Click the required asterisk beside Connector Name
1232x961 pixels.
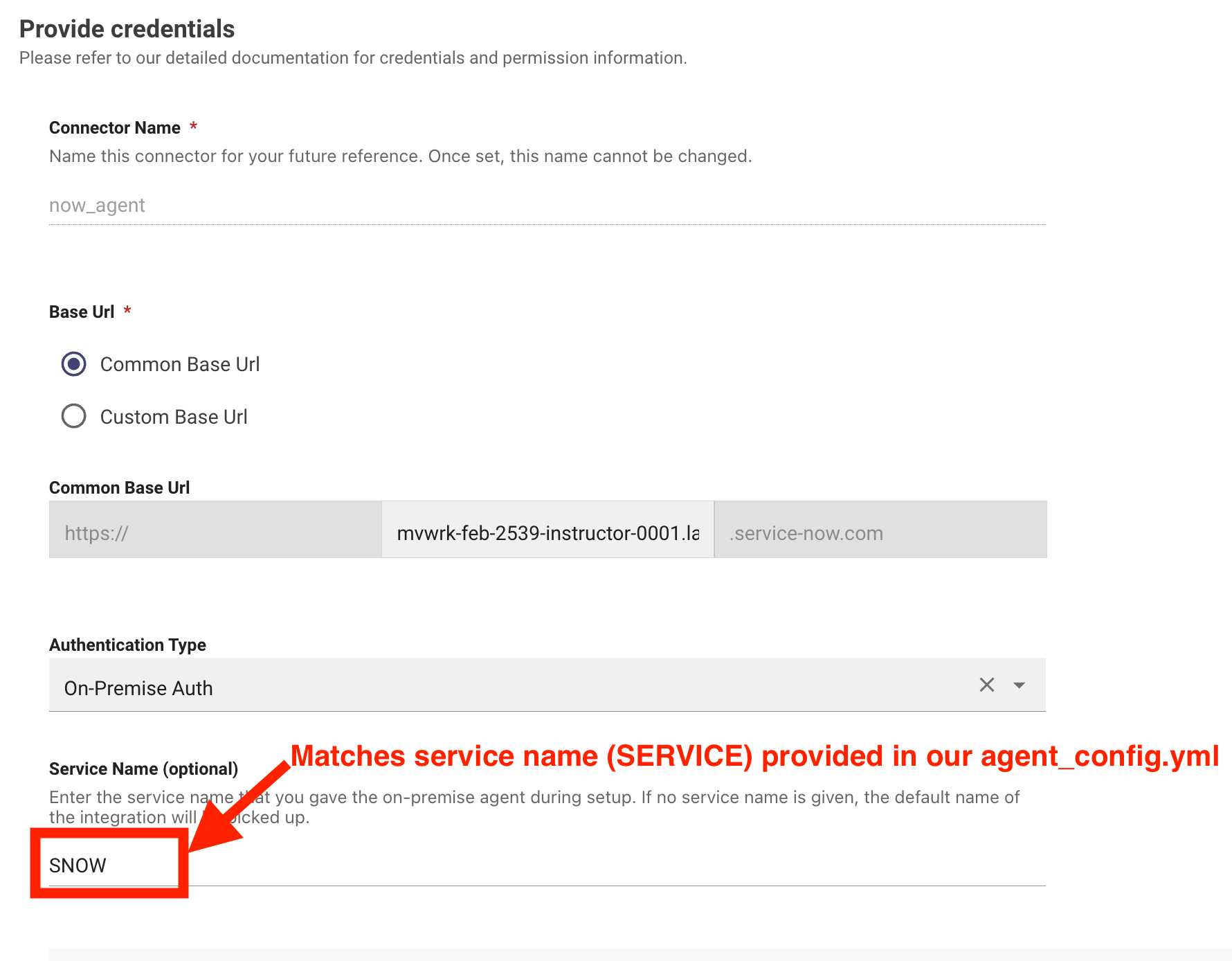pos(194,127)
